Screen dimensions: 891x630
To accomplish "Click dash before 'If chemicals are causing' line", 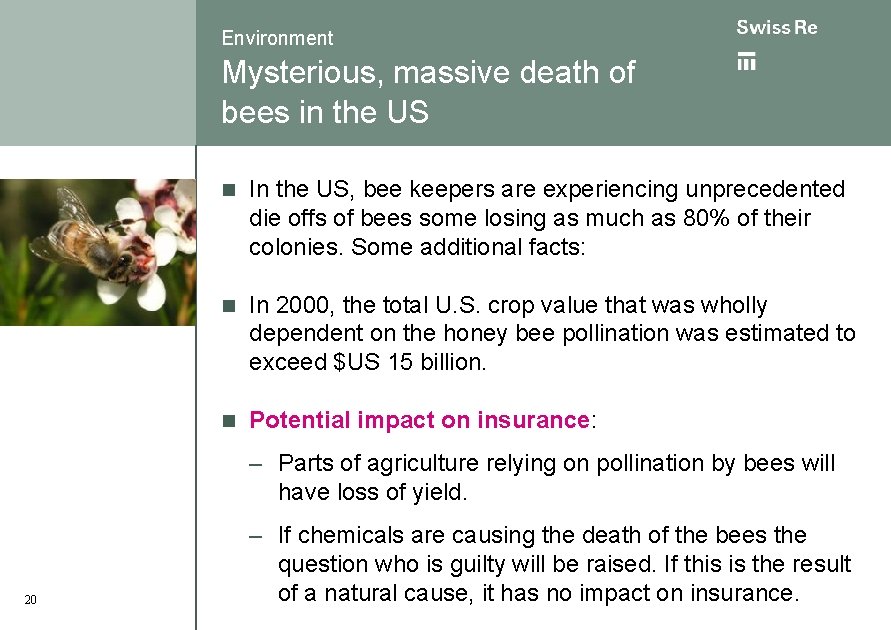I will tap(257, 535).
